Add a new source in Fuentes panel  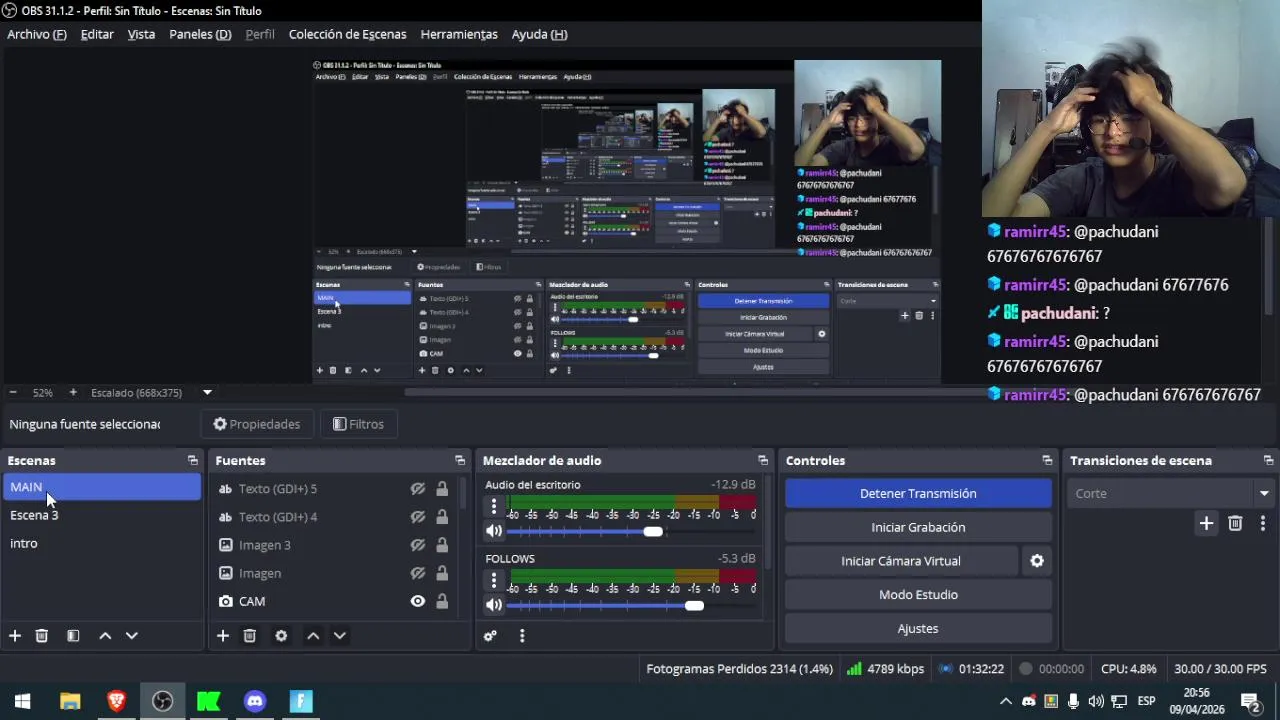(223, 636)
